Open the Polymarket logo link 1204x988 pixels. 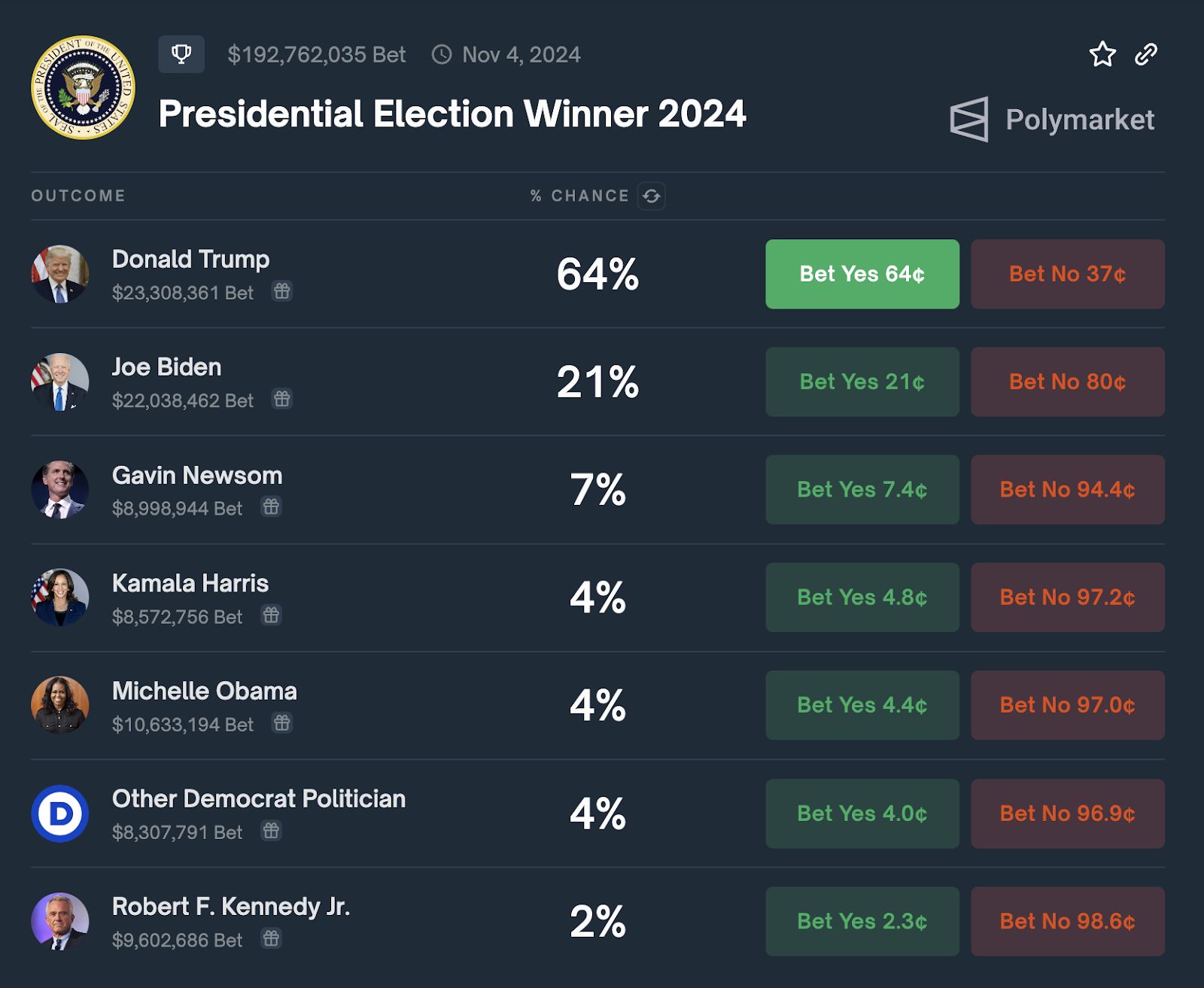click(1052, 120)
